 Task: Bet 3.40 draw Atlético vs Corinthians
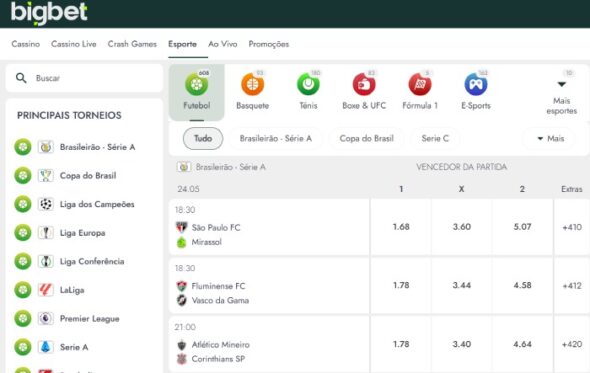tap(462, 344)
